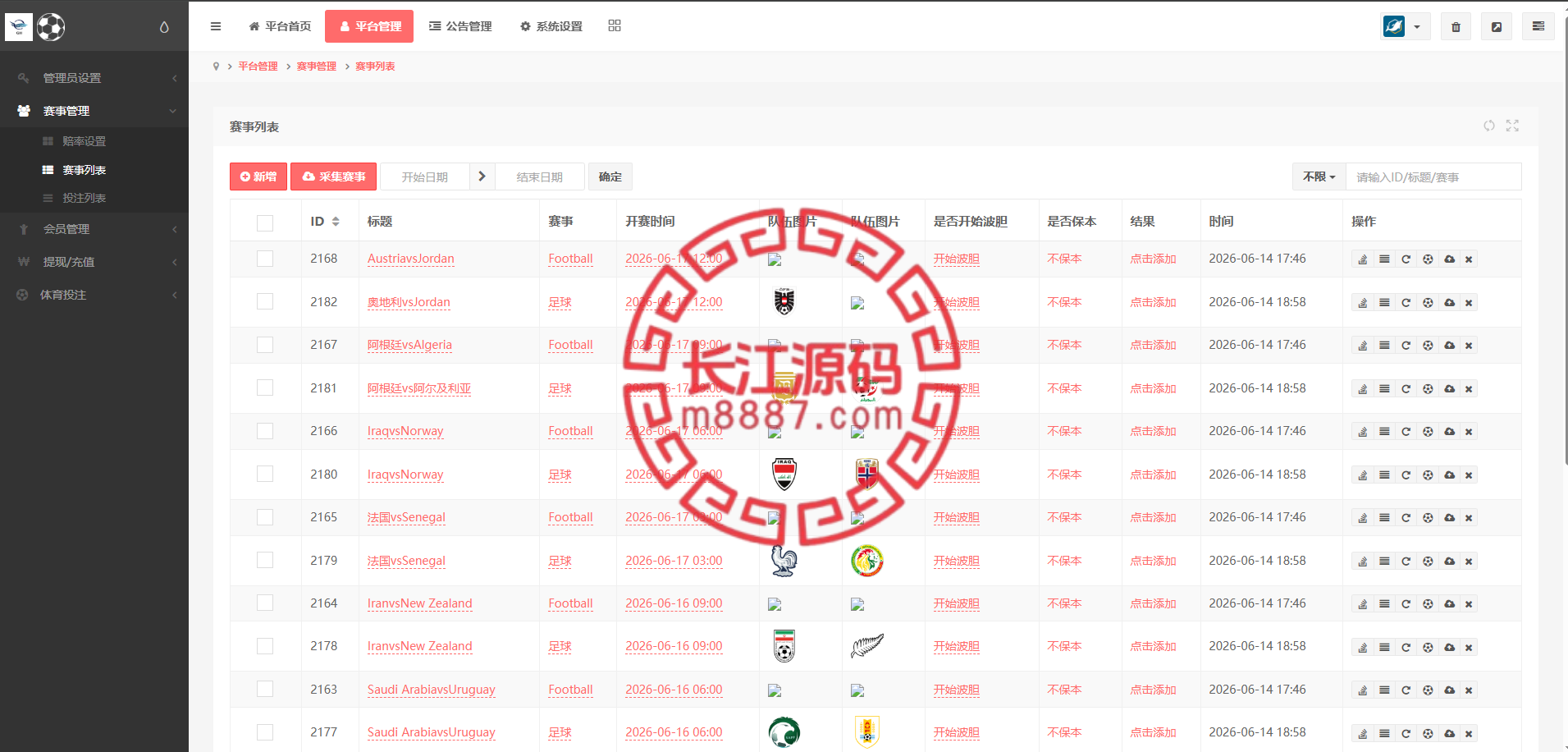1568x752 pixels.
Task: Open the 投注列表 sidebar item
Action: click(85, 198)
